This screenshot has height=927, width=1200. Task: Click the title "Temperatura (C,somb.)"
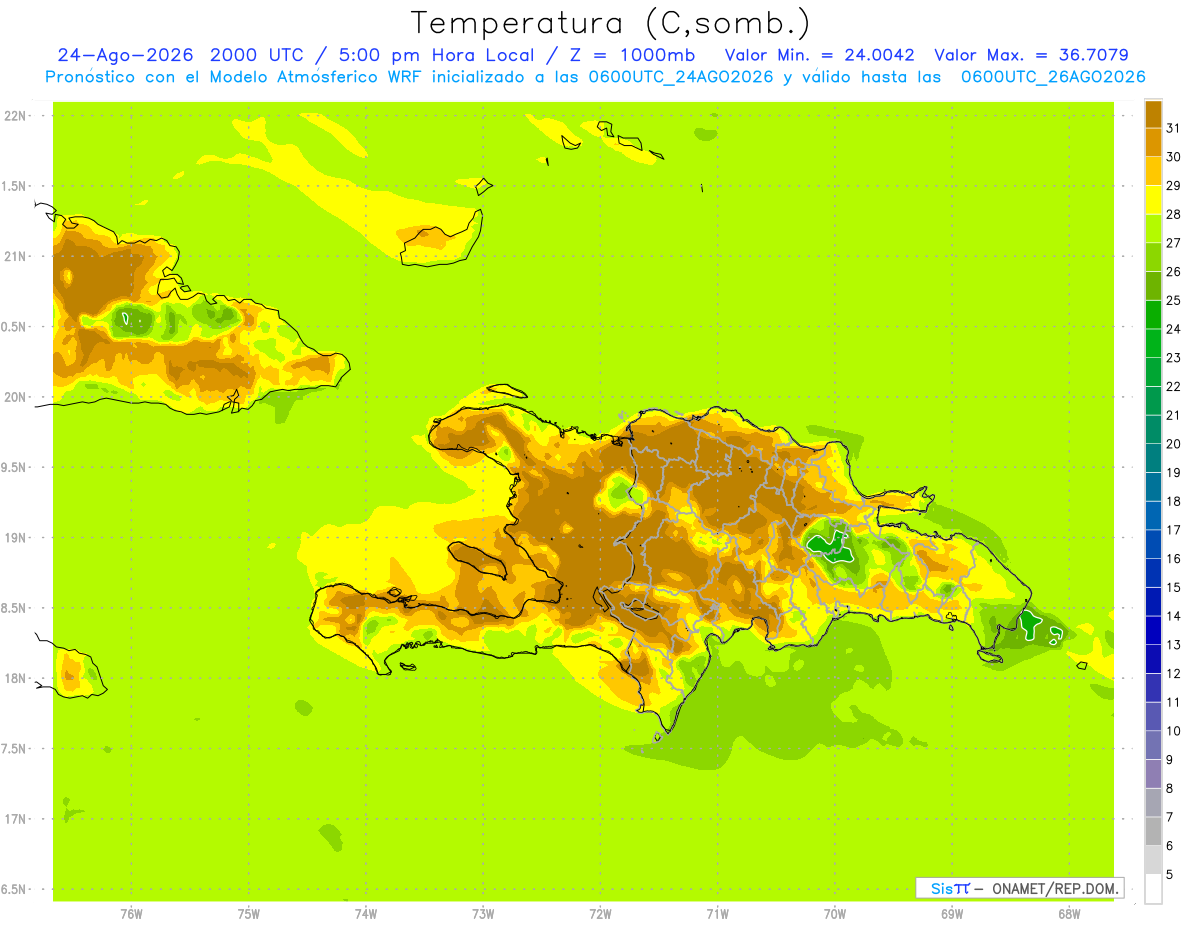(x=610, y=24)
